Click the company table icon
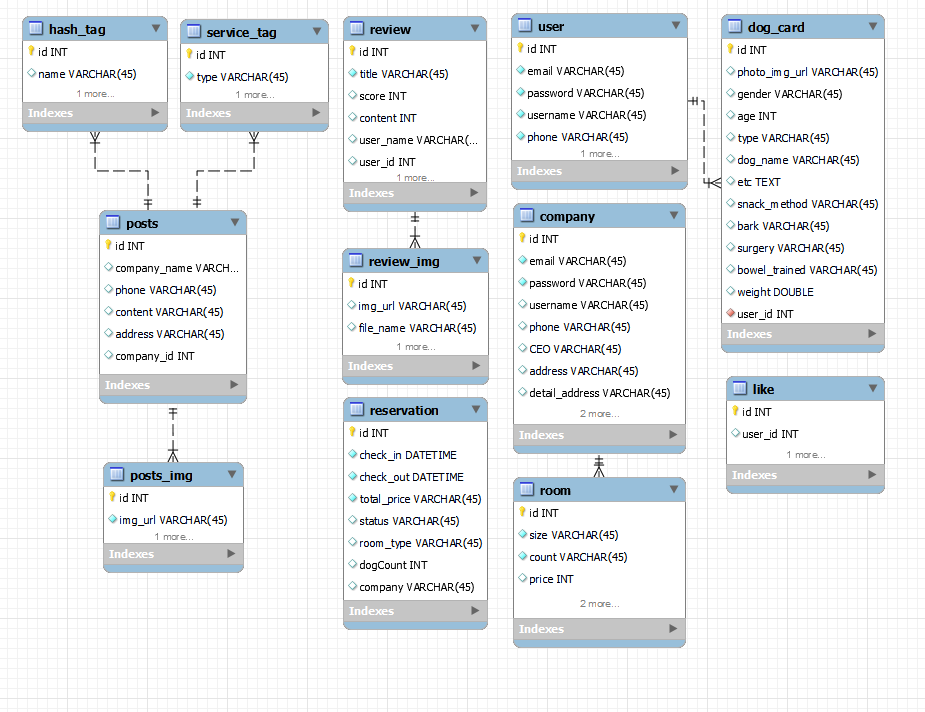Image resolution: width=925 pixels, height=712 pixels. coord(527,215)
